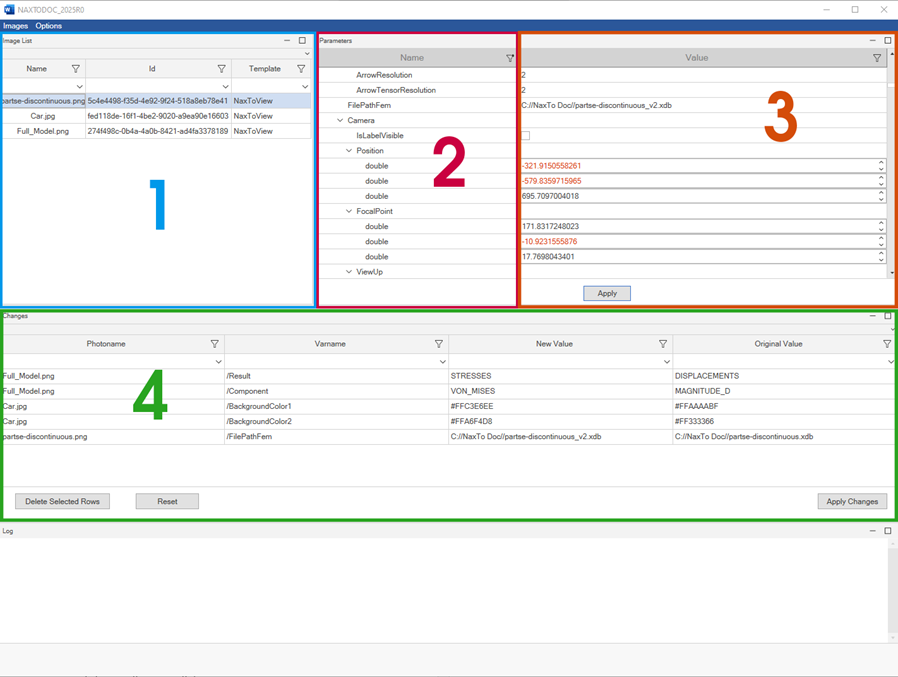Open the Varname column filter
The width and height of the screenshot is (898, 677).
click(439, 344)
